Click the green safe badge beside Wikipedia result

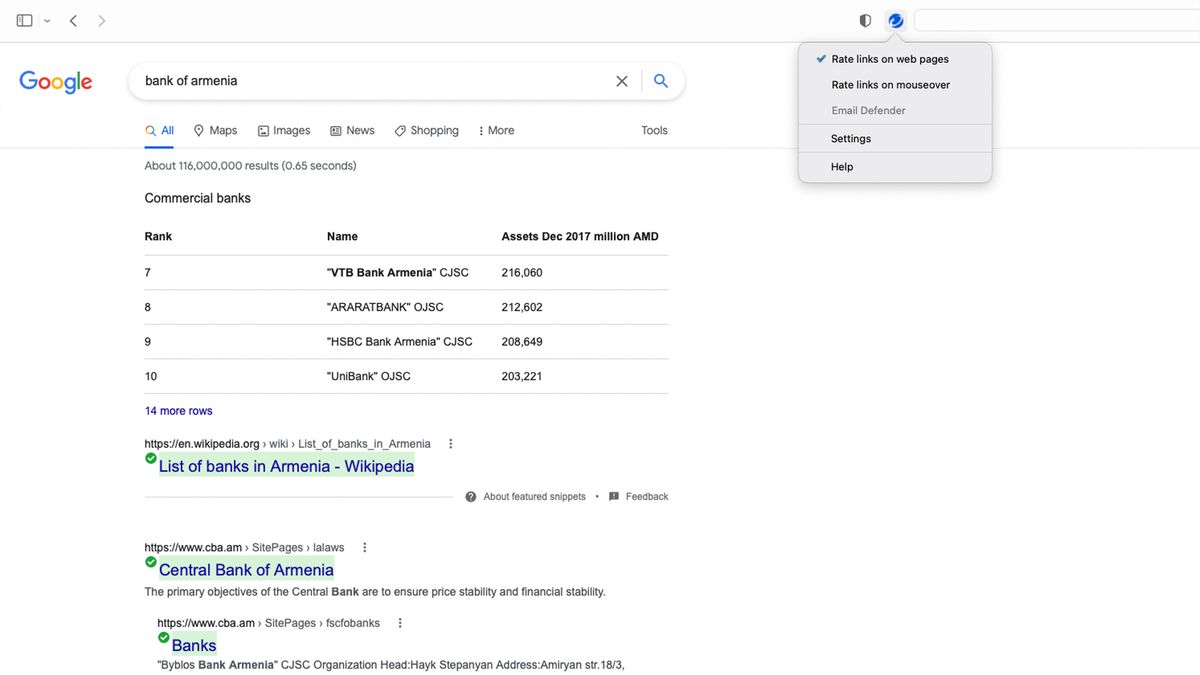click(x=151, y=458)
